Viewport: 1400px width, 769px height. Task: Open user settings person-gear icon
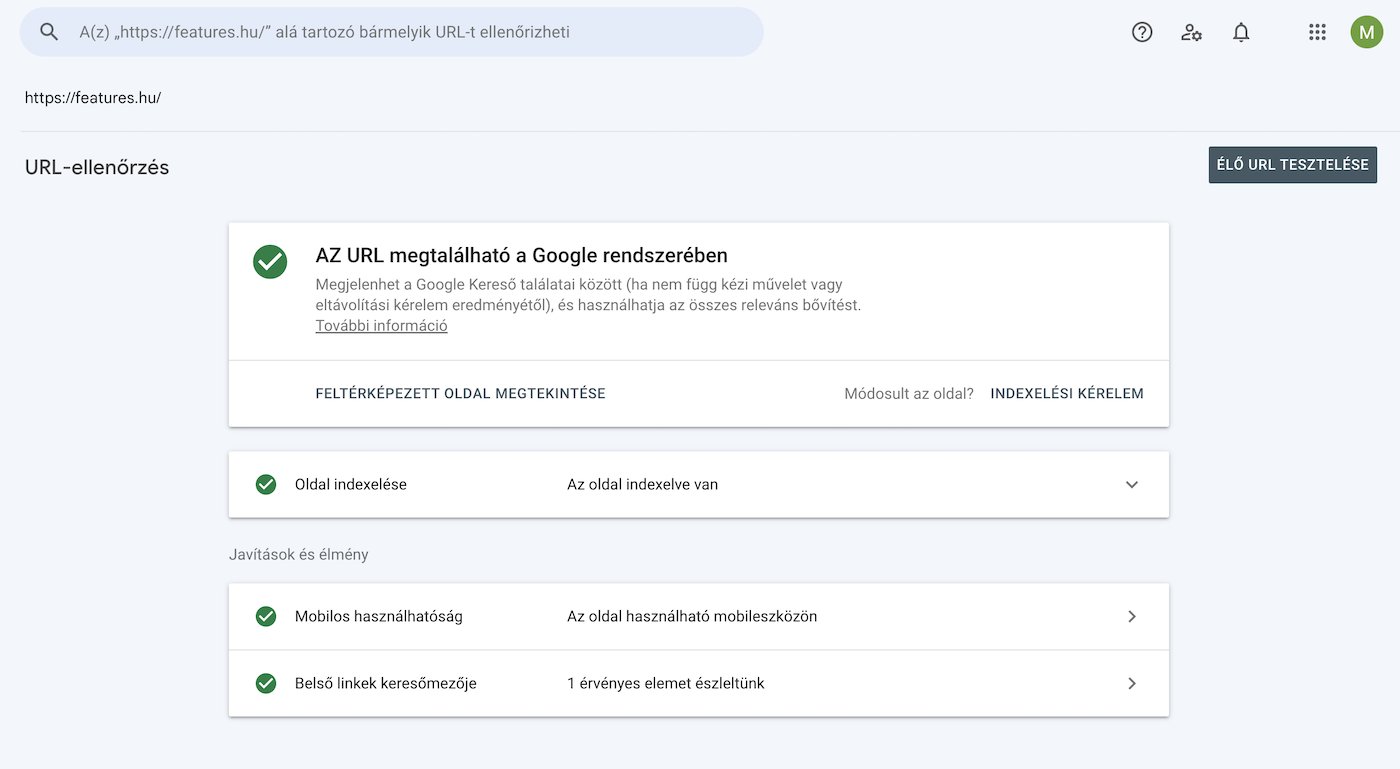pos(1191,32)
